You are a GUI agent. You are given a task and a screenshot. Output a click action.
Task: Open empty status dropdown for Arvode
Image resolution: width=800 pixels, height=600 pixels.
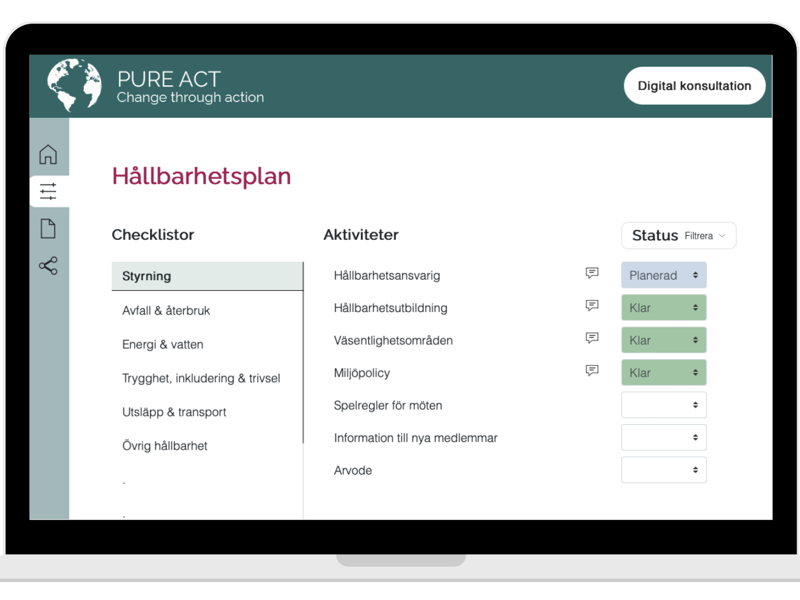664,470
